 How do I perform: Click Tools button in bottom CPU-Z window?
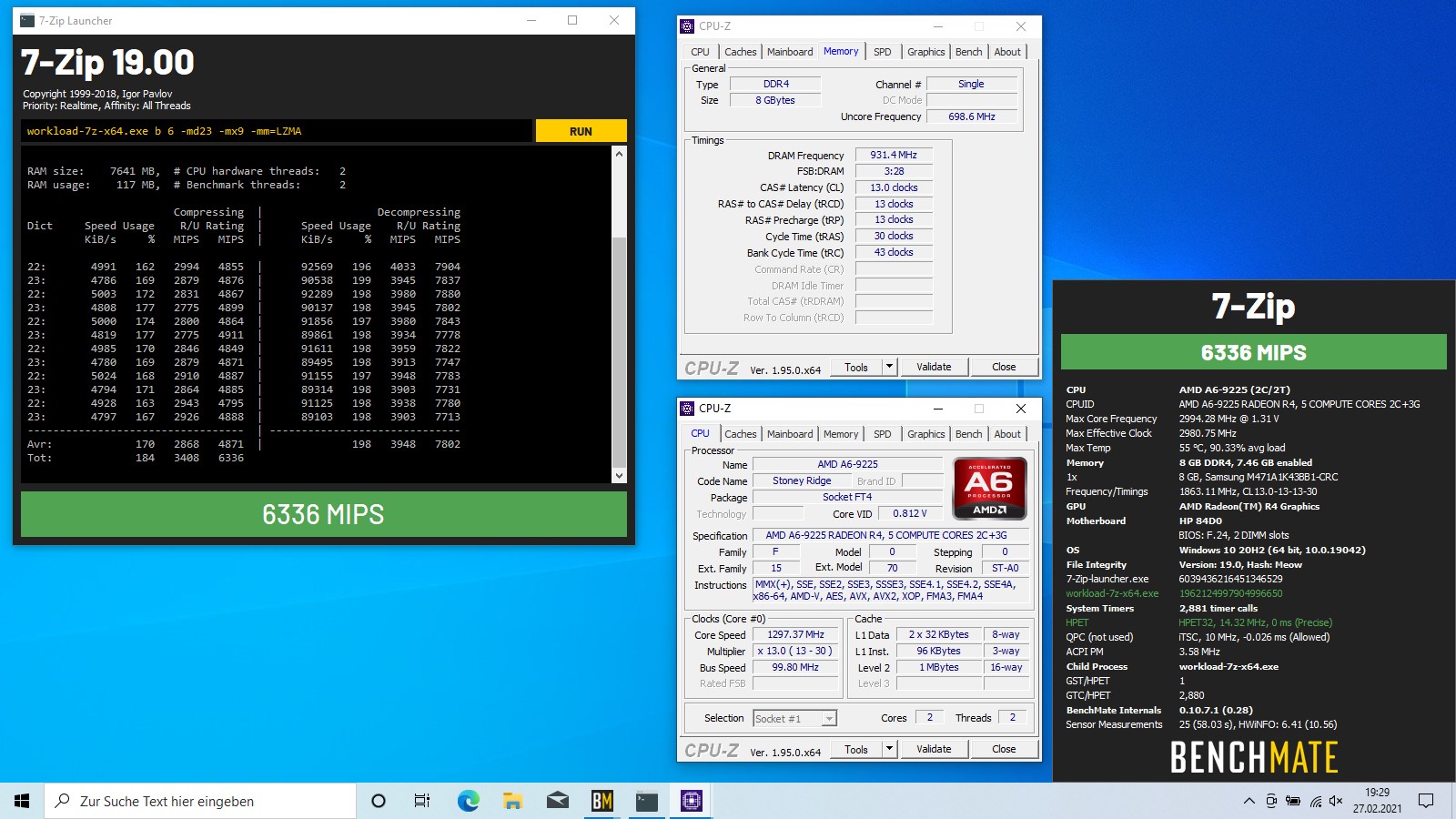[856, 749]
